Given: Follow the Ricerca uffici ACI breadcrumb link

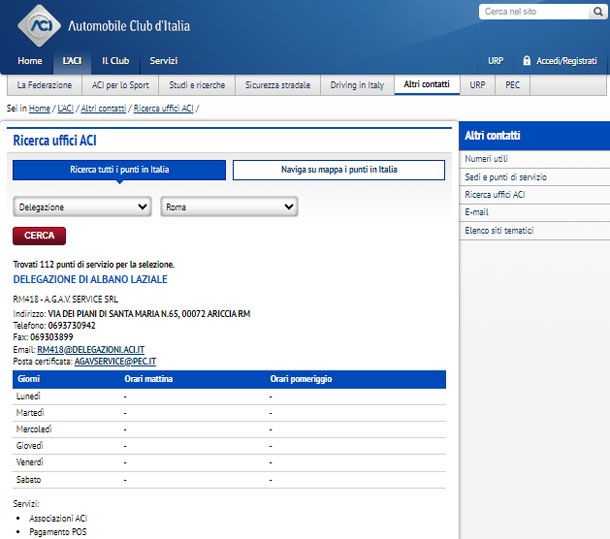Looking at the screenshot, I should (163, 108).
